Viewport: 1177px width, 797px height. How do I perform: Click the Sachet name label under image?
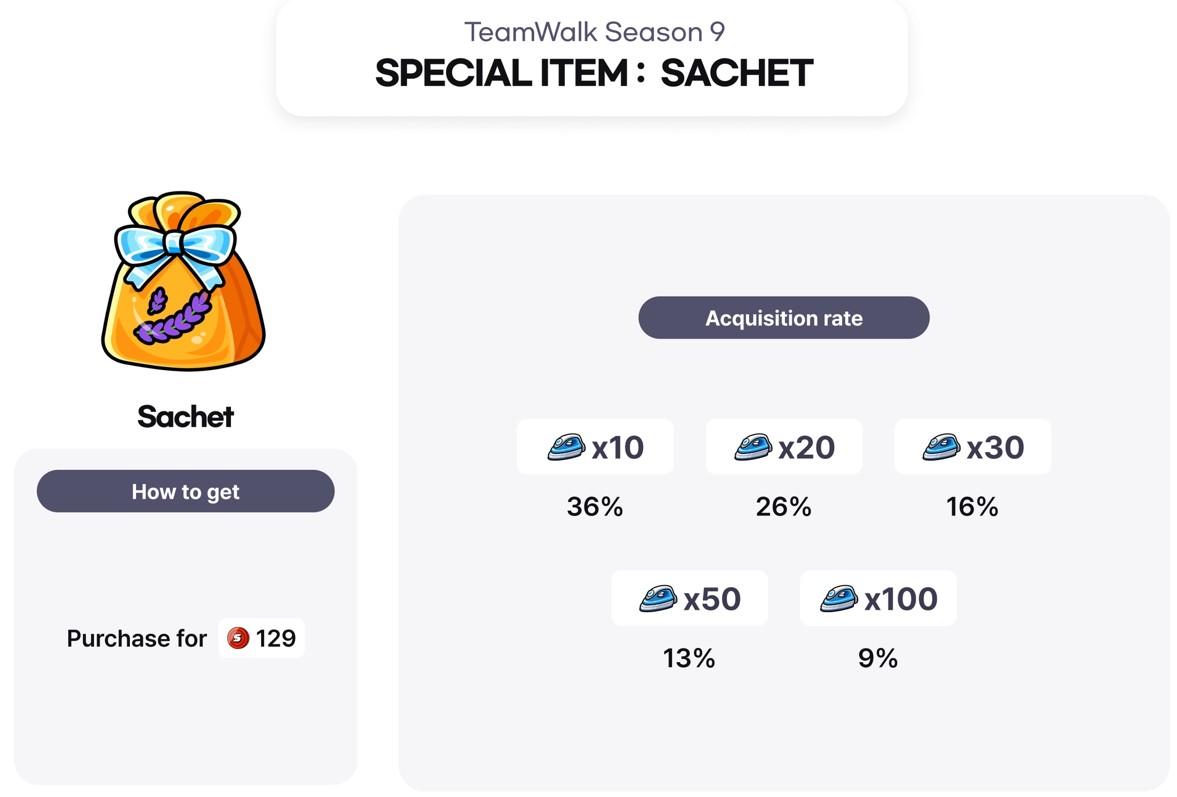point(185,416)
